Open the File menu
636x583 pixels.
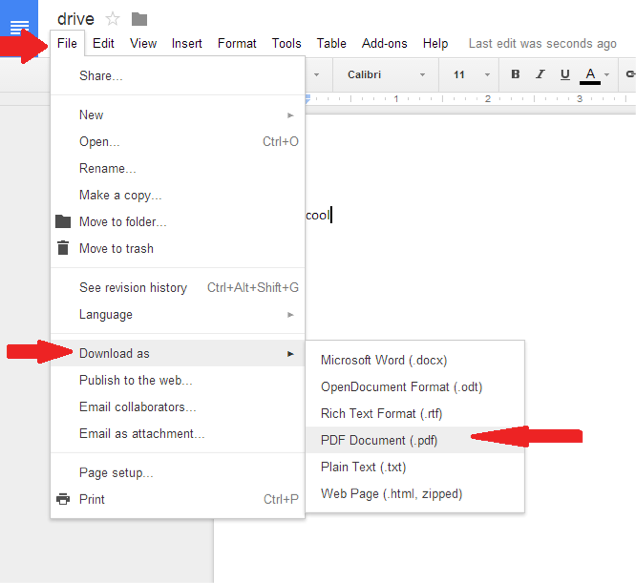[x=67, y=43]
